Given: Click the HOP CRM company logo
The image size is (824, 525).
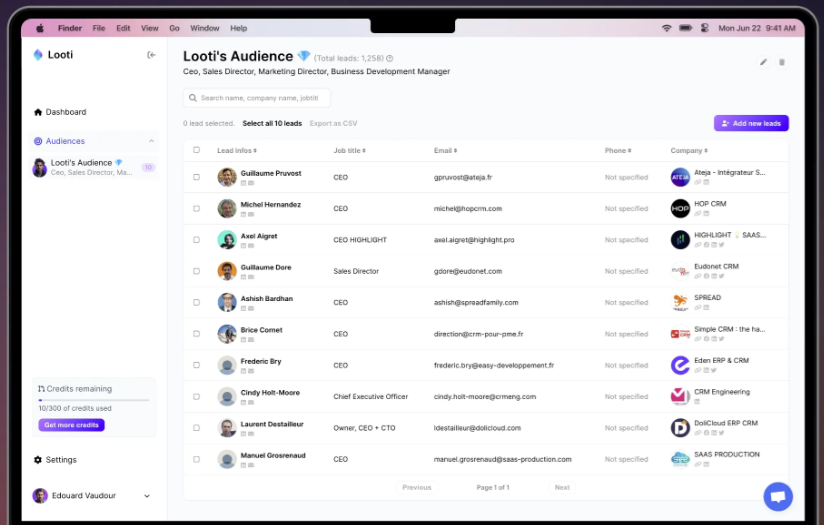Looking at the screenshot, I should click(680, 208).
